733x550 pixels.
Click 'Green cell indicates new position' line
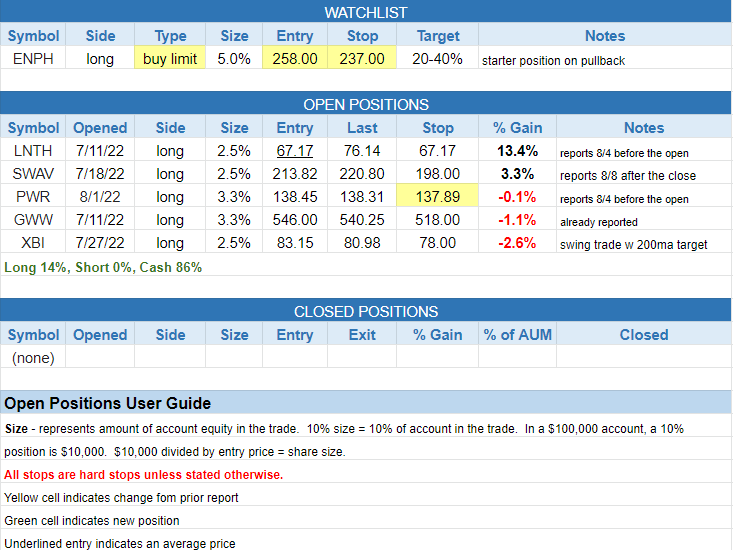click(x=92, y=521)
